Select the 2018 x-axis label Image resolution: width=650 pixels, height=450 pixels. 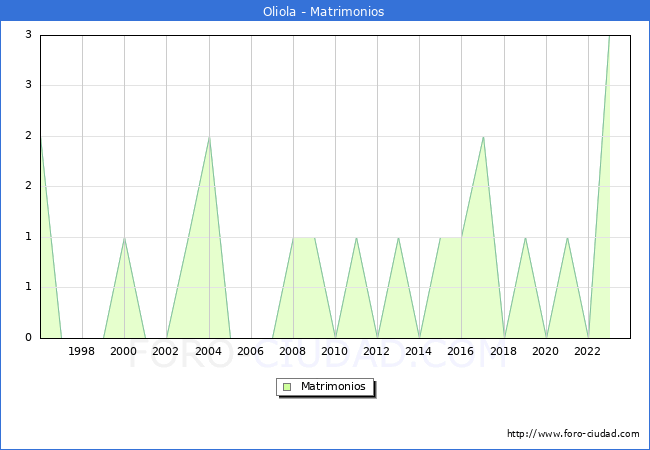[x=504, y=351]
